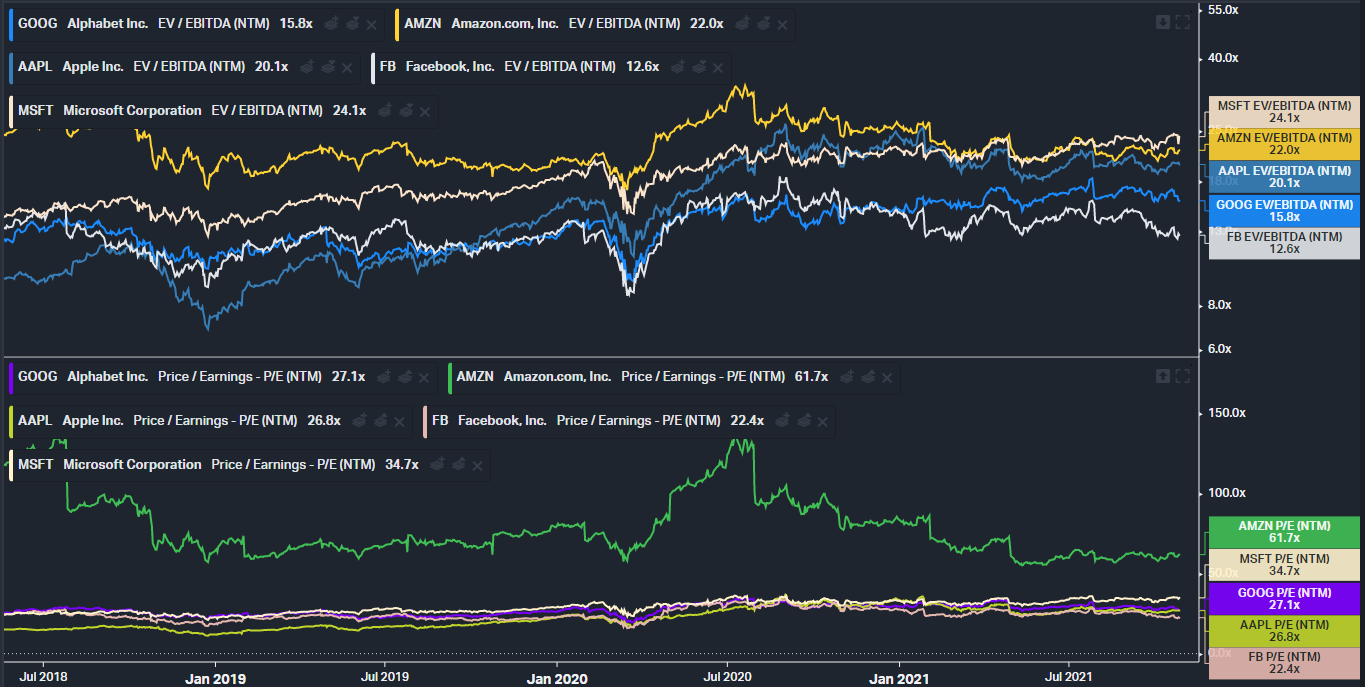Viewport: 1365px width, 687px height.
Task: Select the AMZN P/E (NTM) 61.7x axis tag
Action: (1284, 532)
